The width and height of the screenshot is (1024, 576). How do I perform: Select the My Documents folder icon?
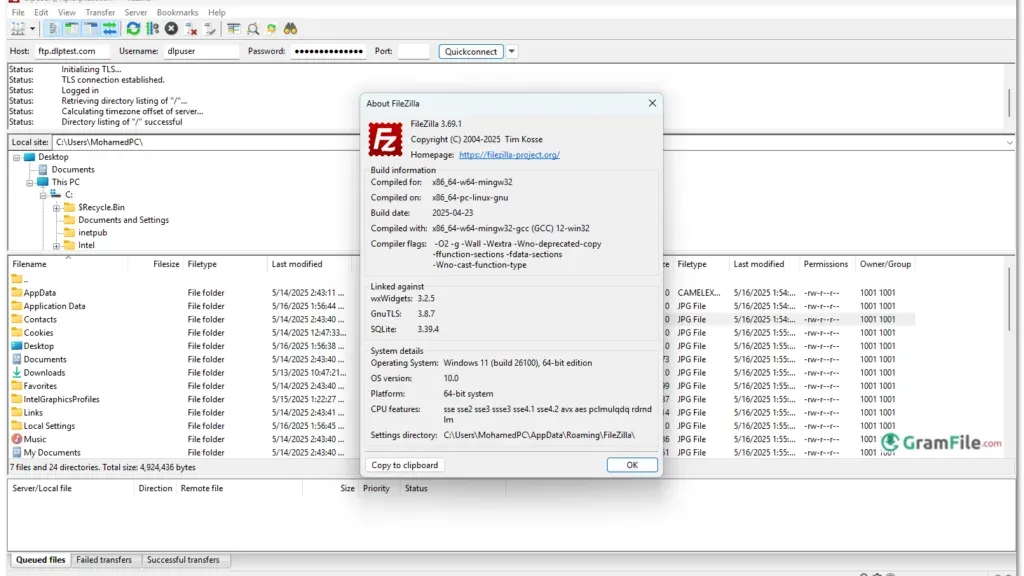coord(17,453)
